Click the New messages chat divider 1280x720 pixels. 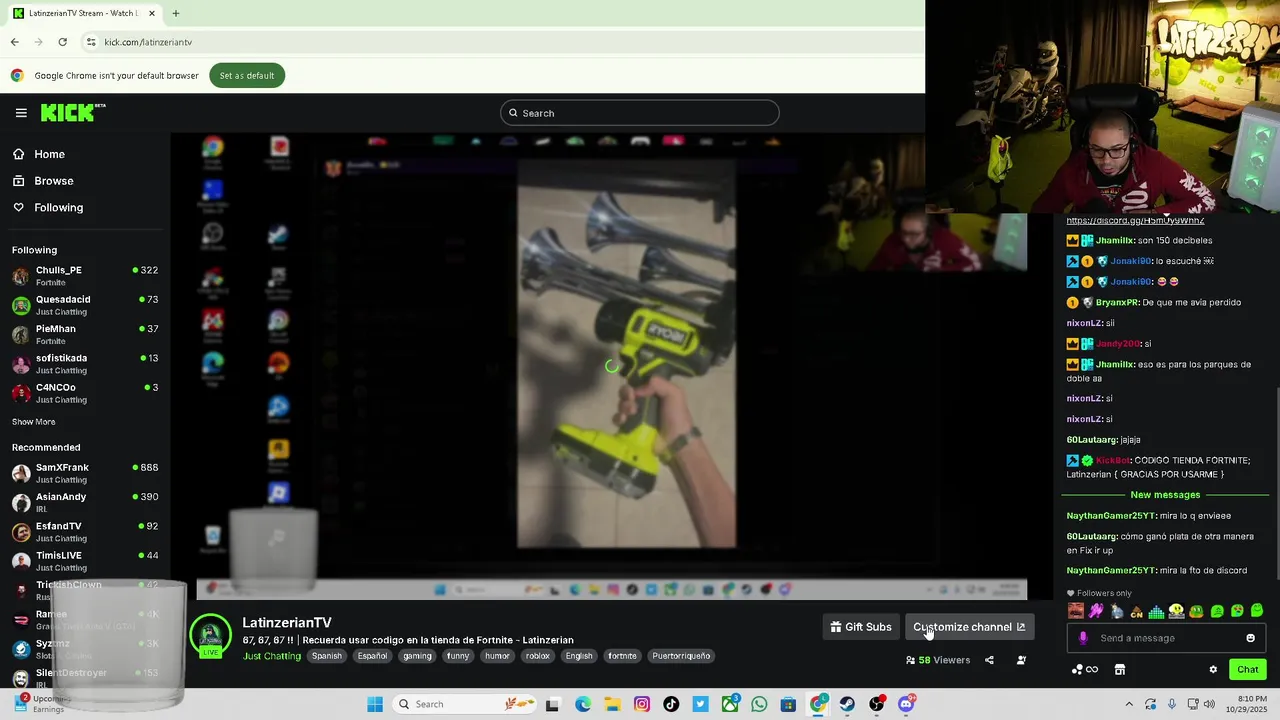click(1165, 495)
